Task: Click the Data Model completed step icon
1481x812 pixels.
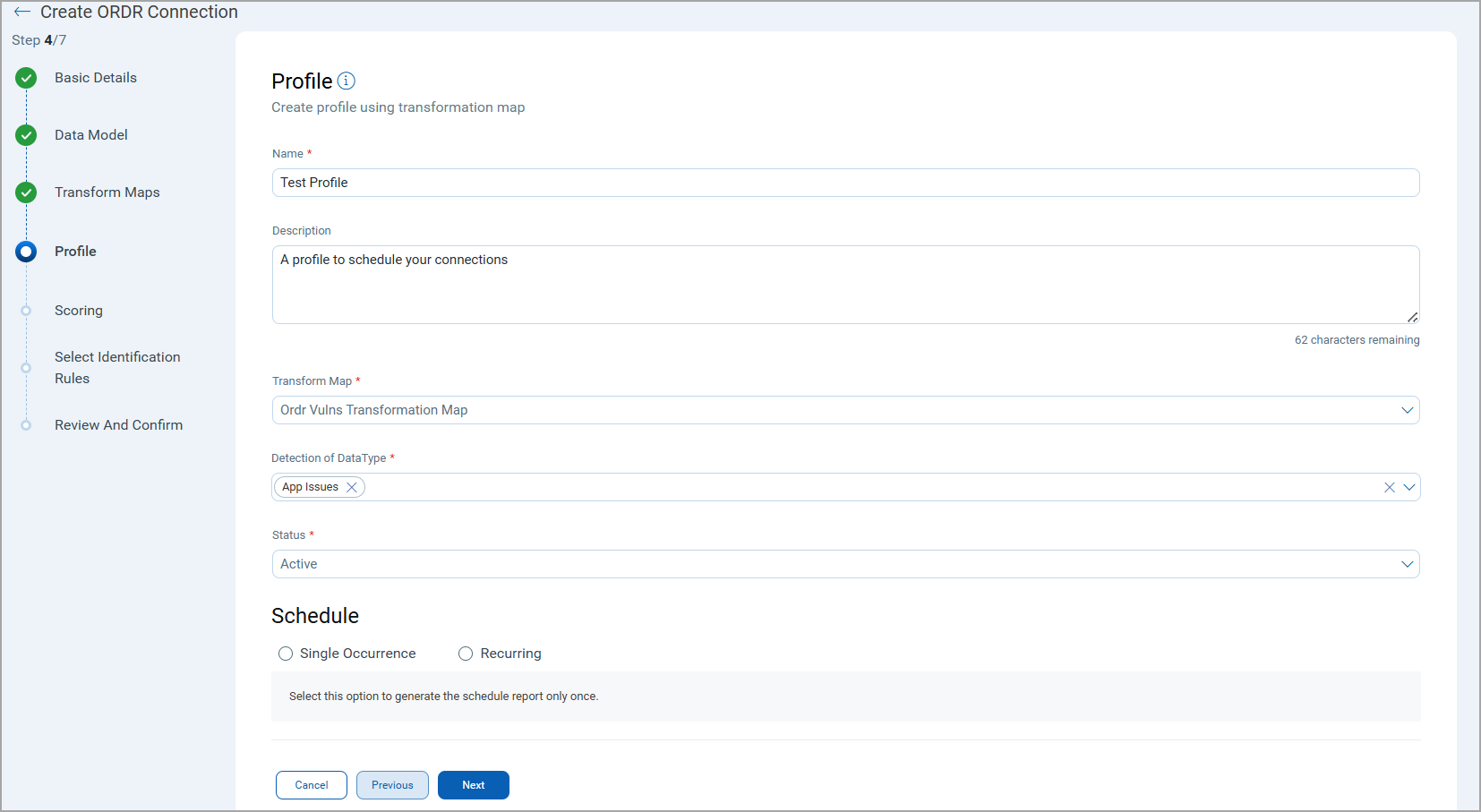Action: click(x=26, y=135)
